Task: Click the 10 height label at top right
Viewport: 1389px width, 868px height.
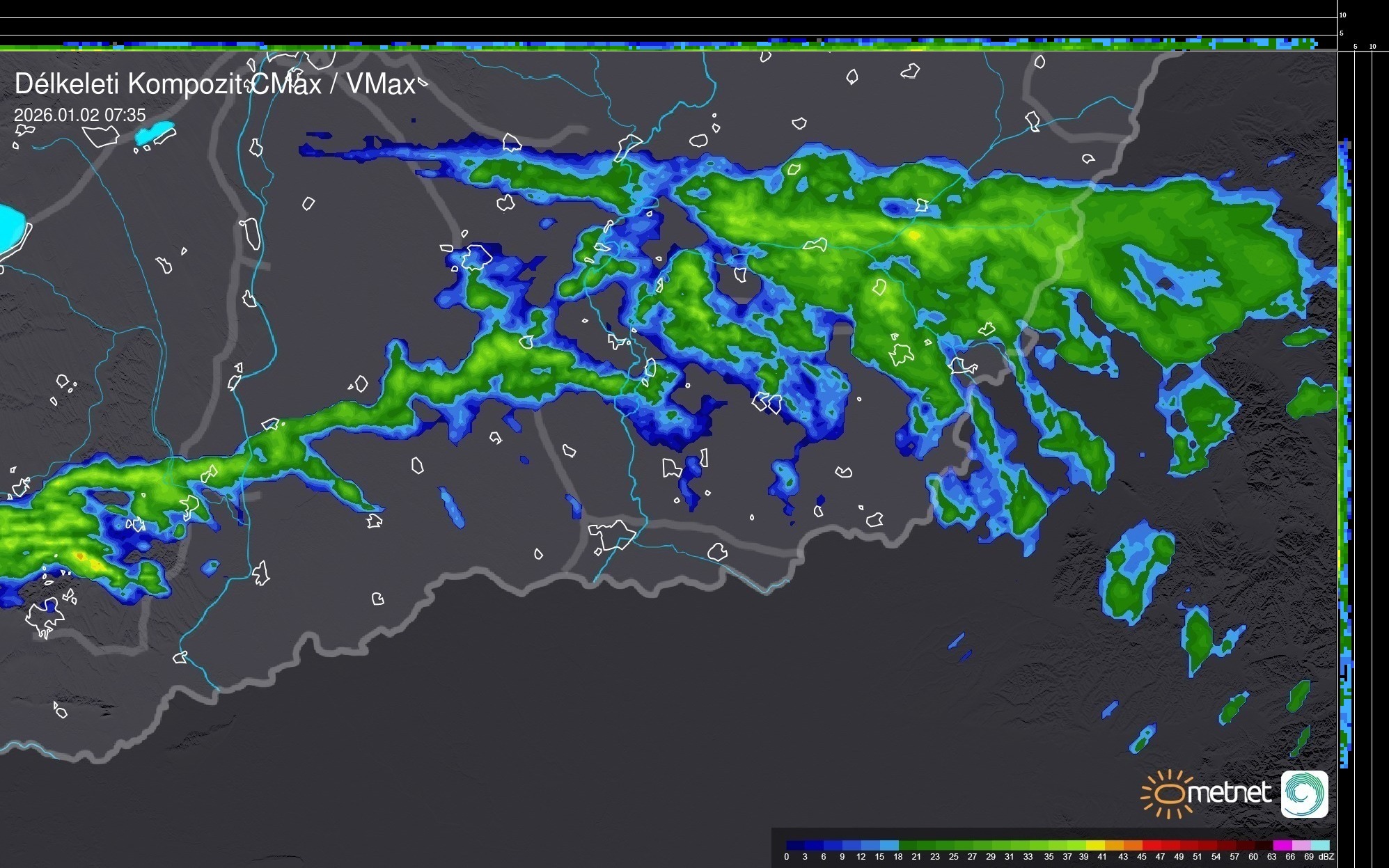Action: point(1343,15)
